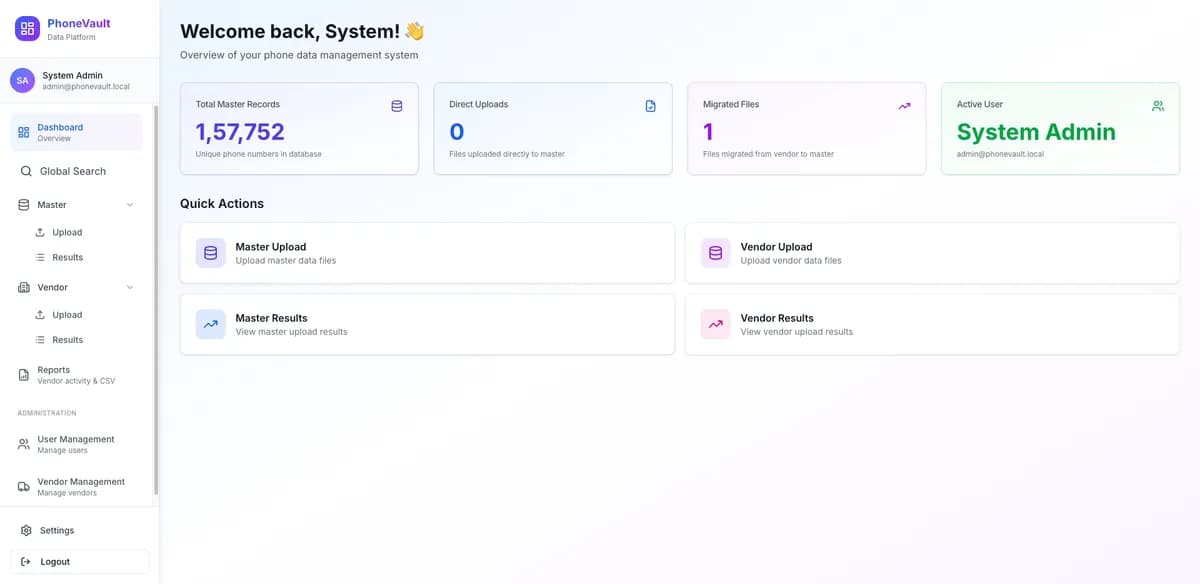This screenshot has width=1200, height=584.
Task: Click the Migrated Files count 1
Action: pos(708,132)
